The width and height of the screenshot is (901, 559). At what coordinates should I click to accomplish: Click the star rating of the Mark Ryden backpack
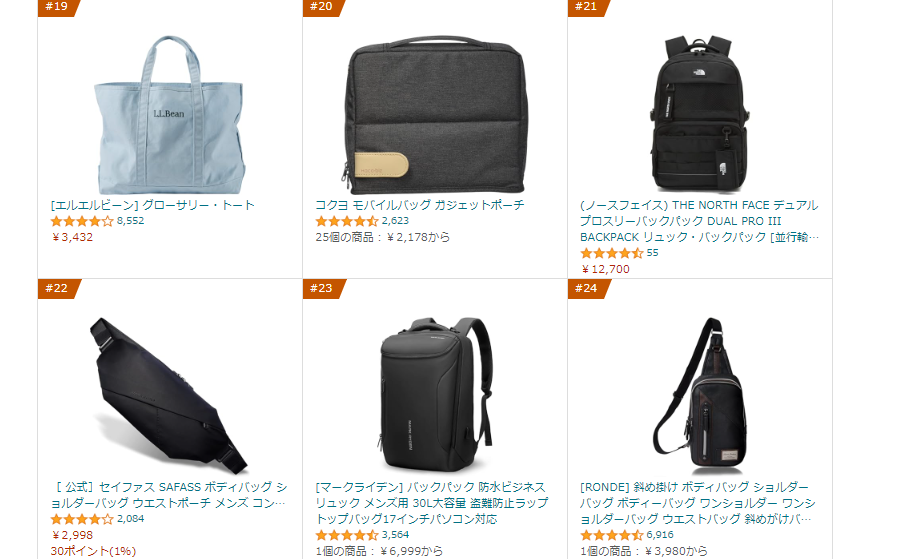(x=347, y=535)
